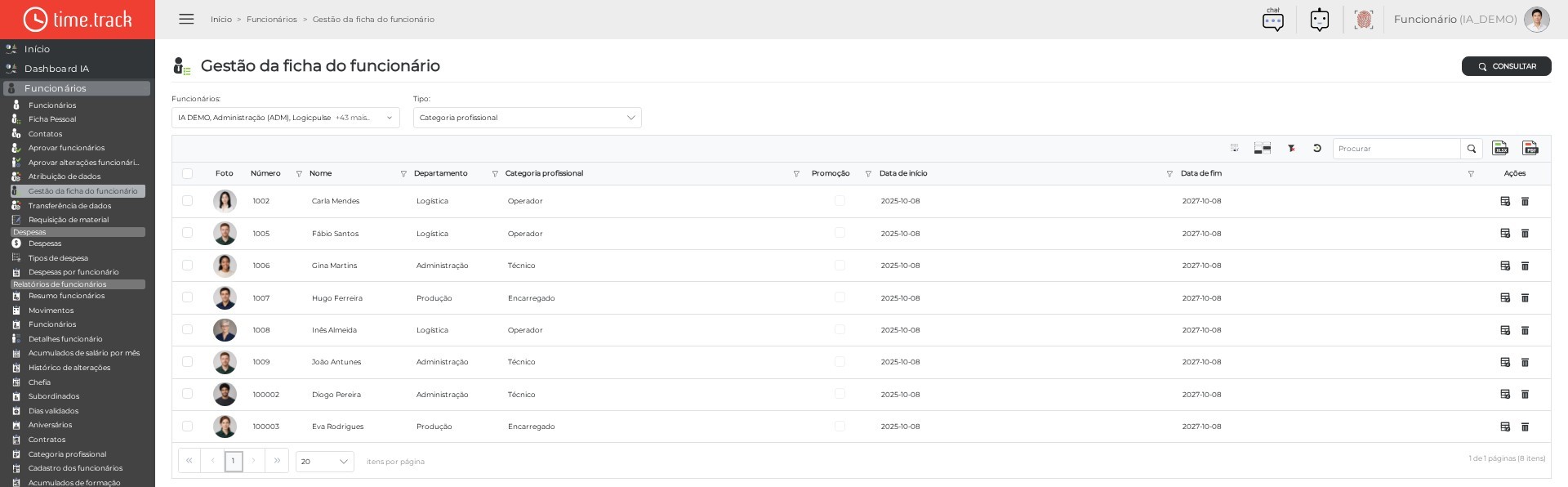Screen dimensions: 1568x487
Task: Open the Promoção column filter
Action: 868,174
